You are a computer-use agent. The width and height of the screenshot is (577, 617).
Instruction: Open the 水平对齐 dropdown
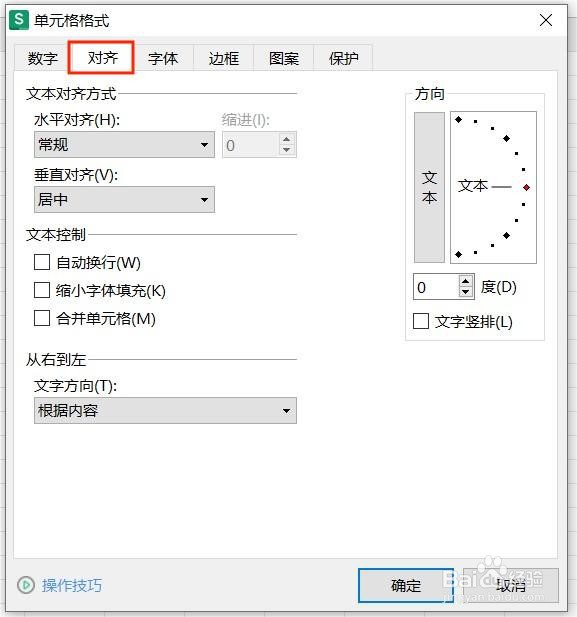pyautogui.click(x=124, y=145)
